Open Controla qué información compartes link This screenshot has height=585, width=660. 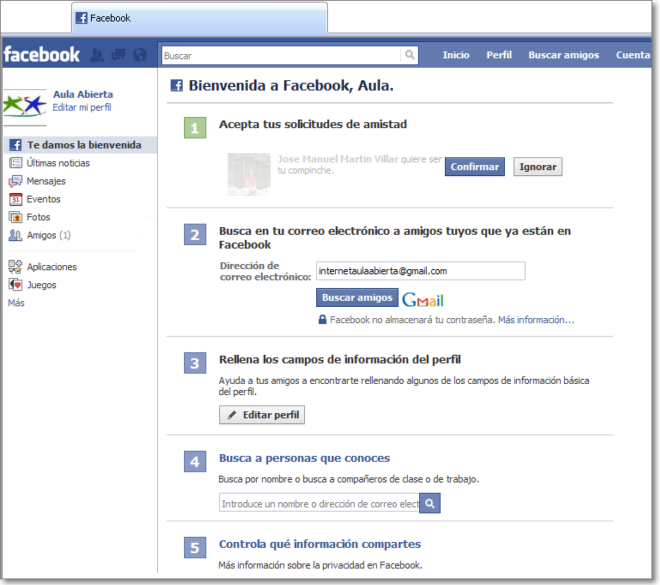tap(320, 544)
